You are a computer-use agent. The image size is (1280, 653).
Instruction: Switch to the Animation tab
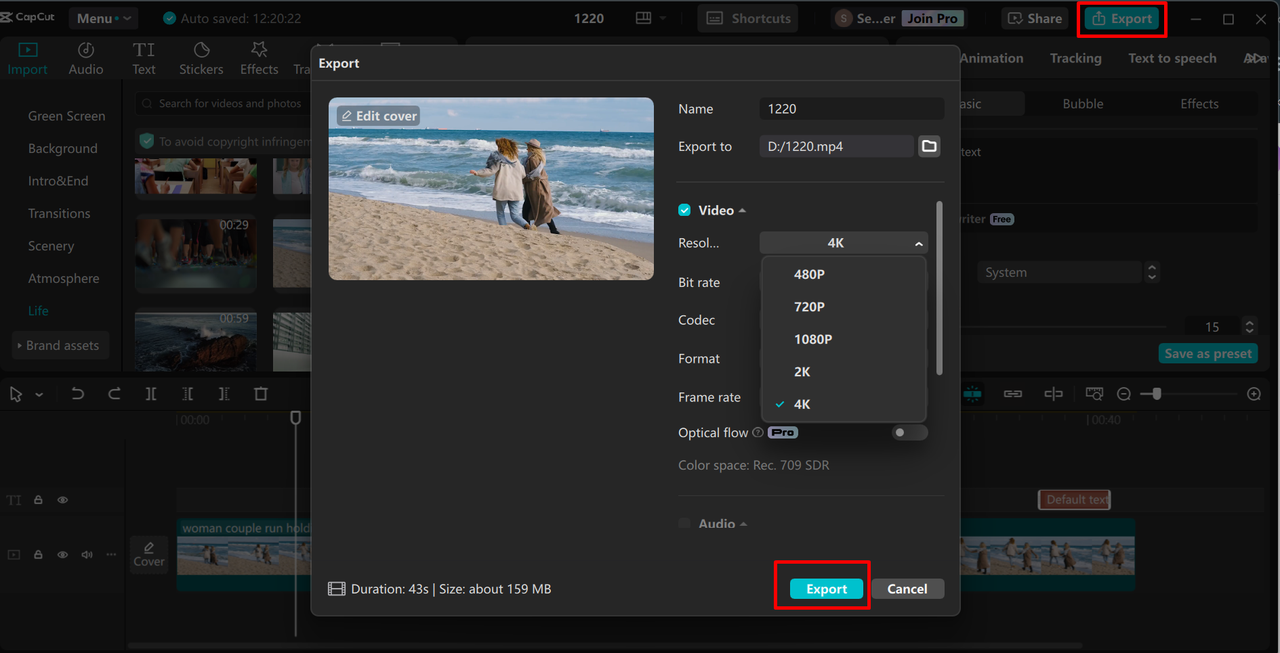991,58
